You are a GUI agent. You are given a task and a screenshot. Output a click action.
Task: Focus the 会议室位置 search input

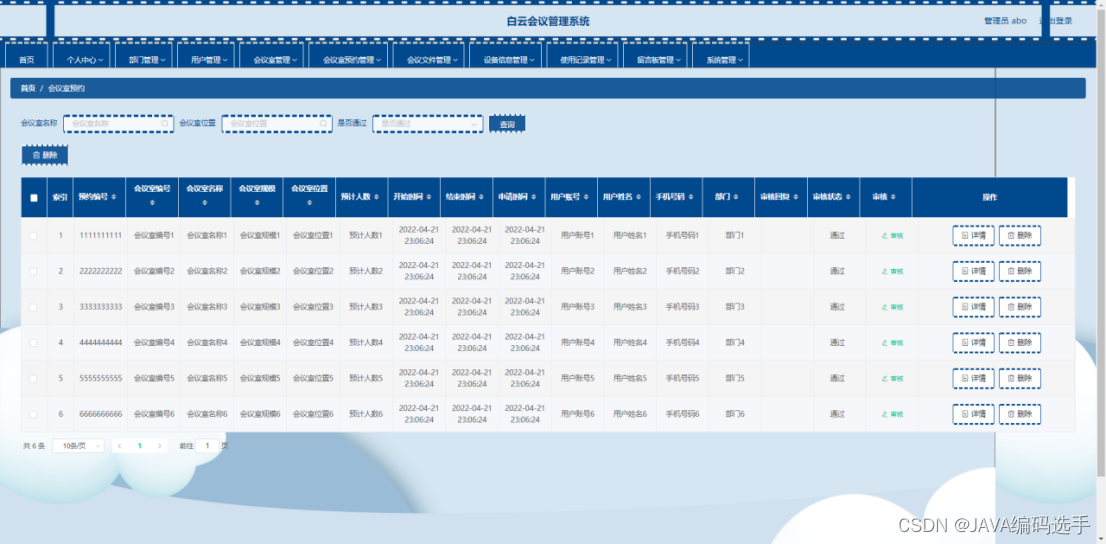click(x=276, y=123)
